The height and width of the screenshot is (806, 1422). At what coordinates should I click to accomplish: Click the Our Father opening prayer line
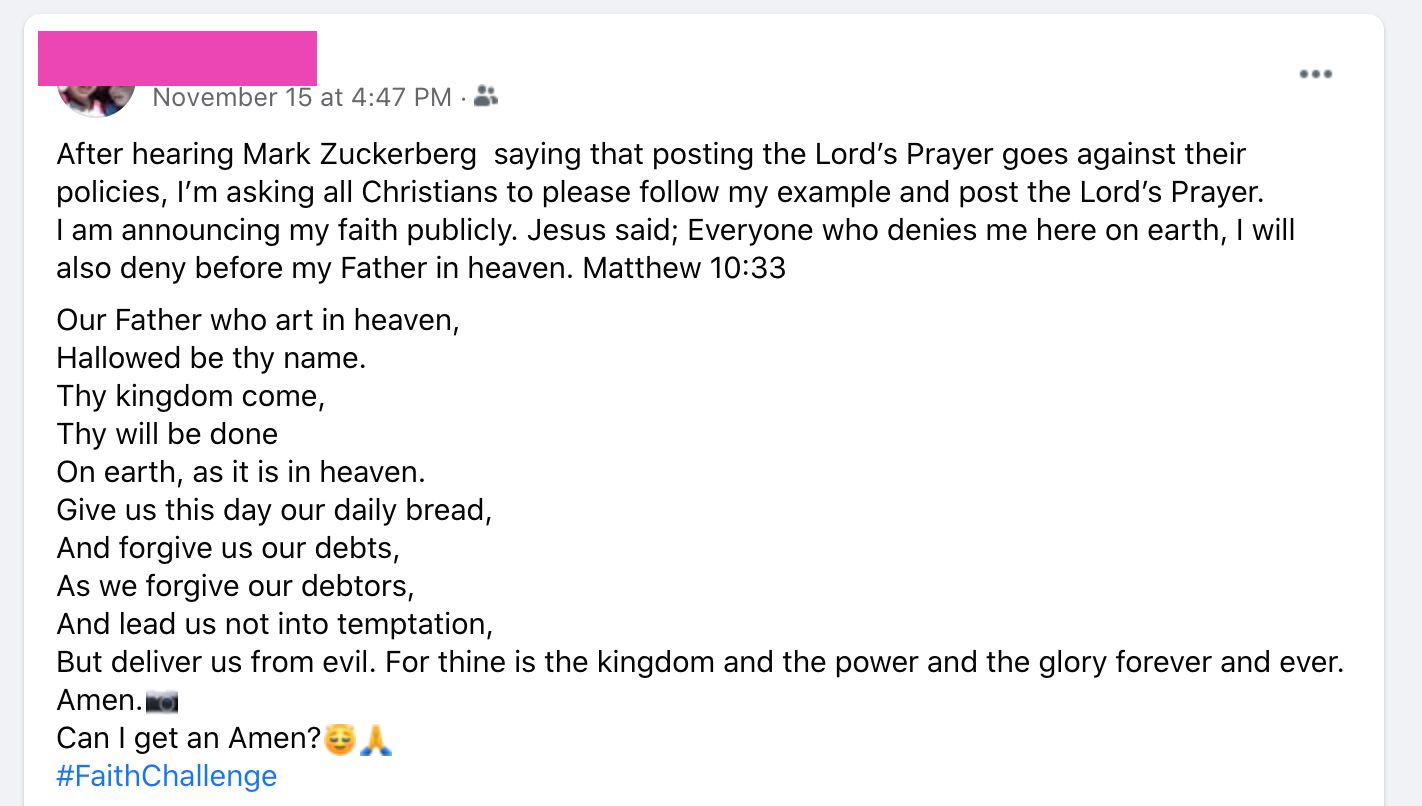click(x=257, y=320)
